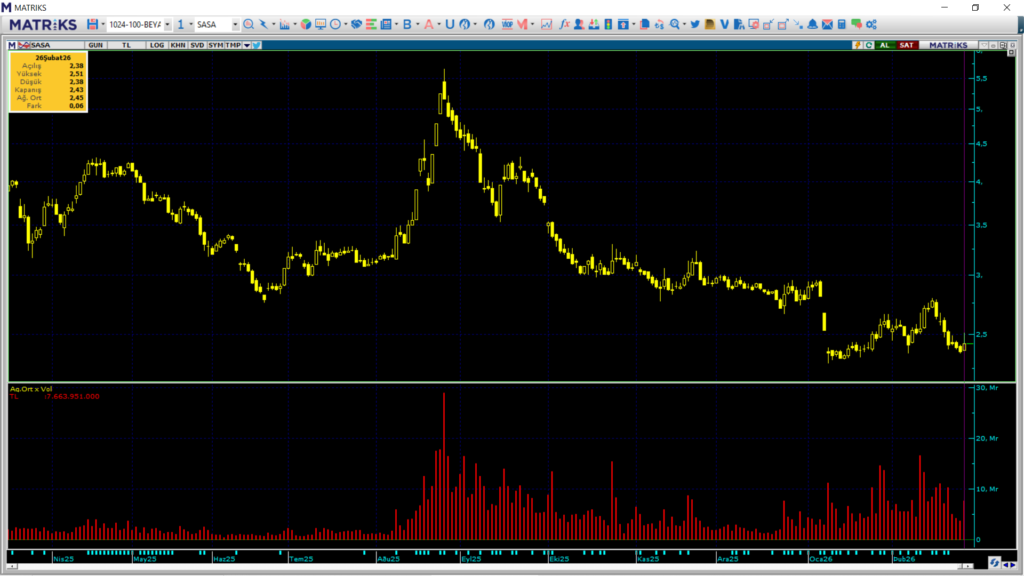
Task: Open the calculator tool icon
Action: (x=842, y=24)
